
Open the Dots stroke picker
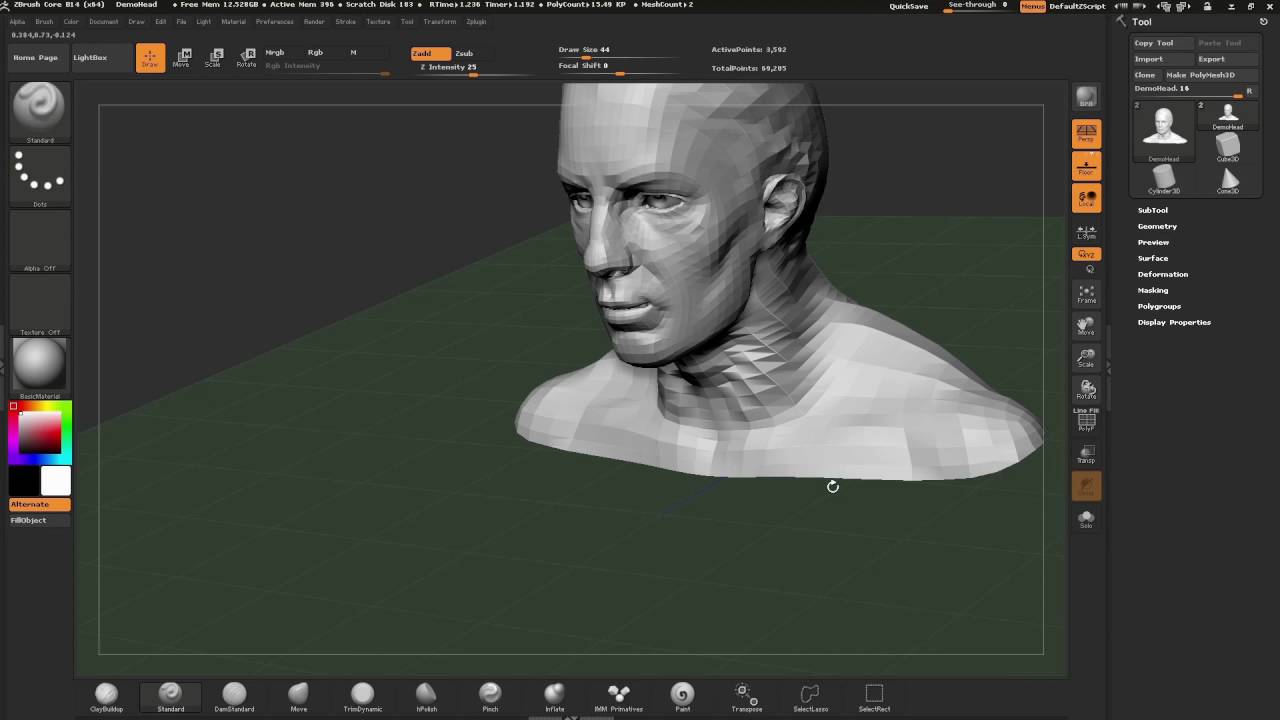[40, 177]
